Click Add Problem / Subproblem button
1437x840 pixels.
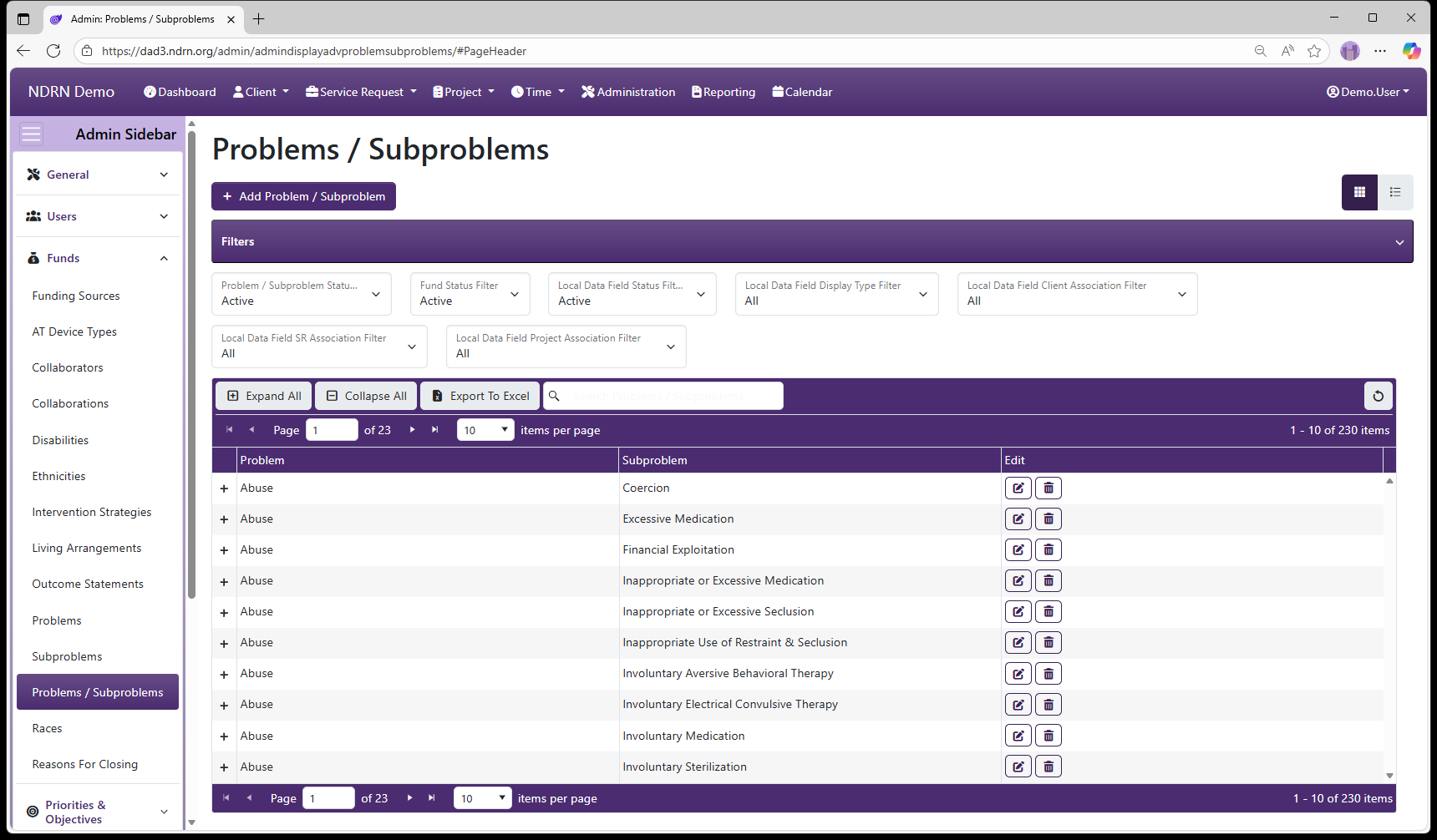click(x=303, y=196)
